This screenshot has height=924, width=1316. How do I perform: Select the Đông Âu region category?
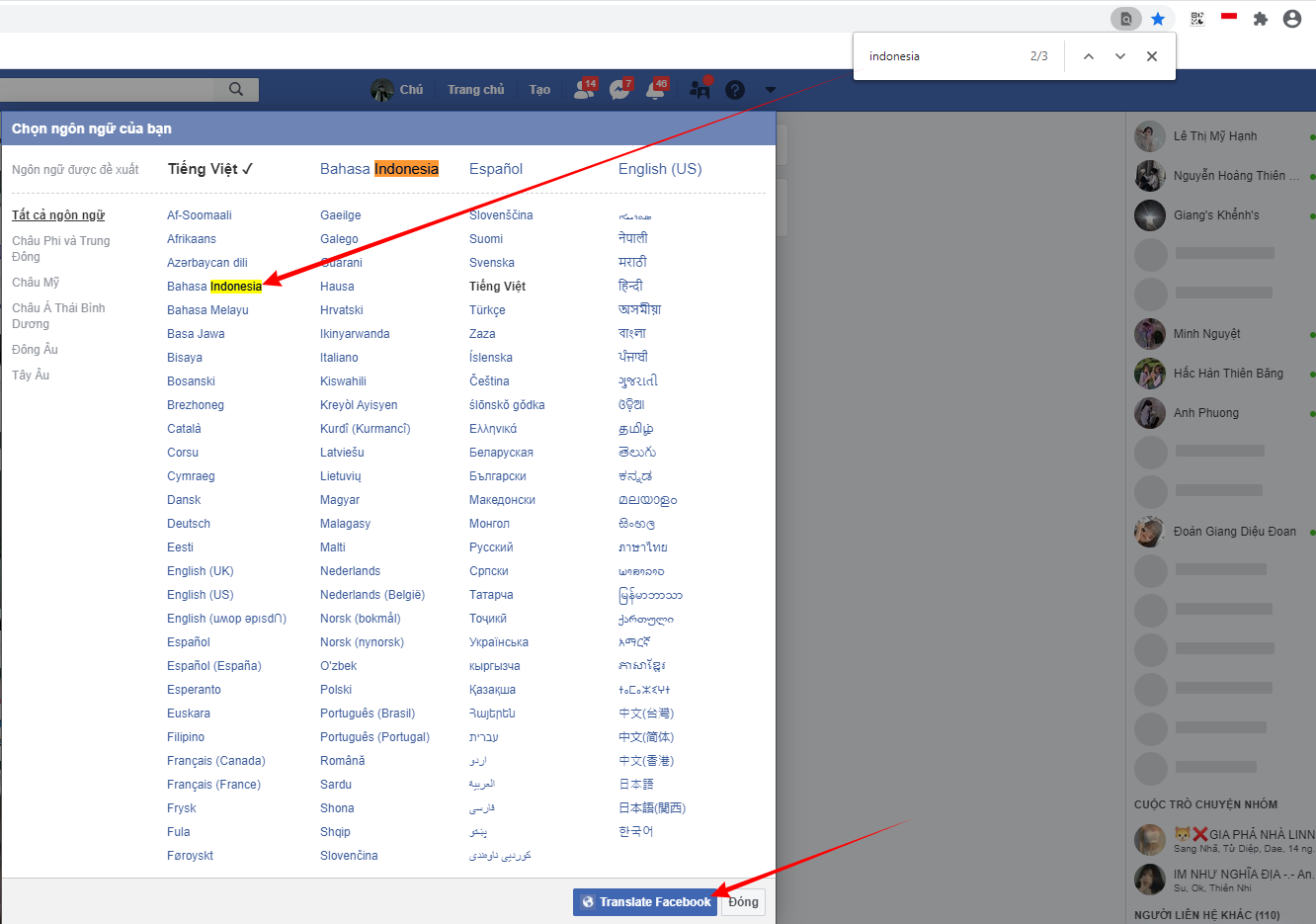(35, 350)
